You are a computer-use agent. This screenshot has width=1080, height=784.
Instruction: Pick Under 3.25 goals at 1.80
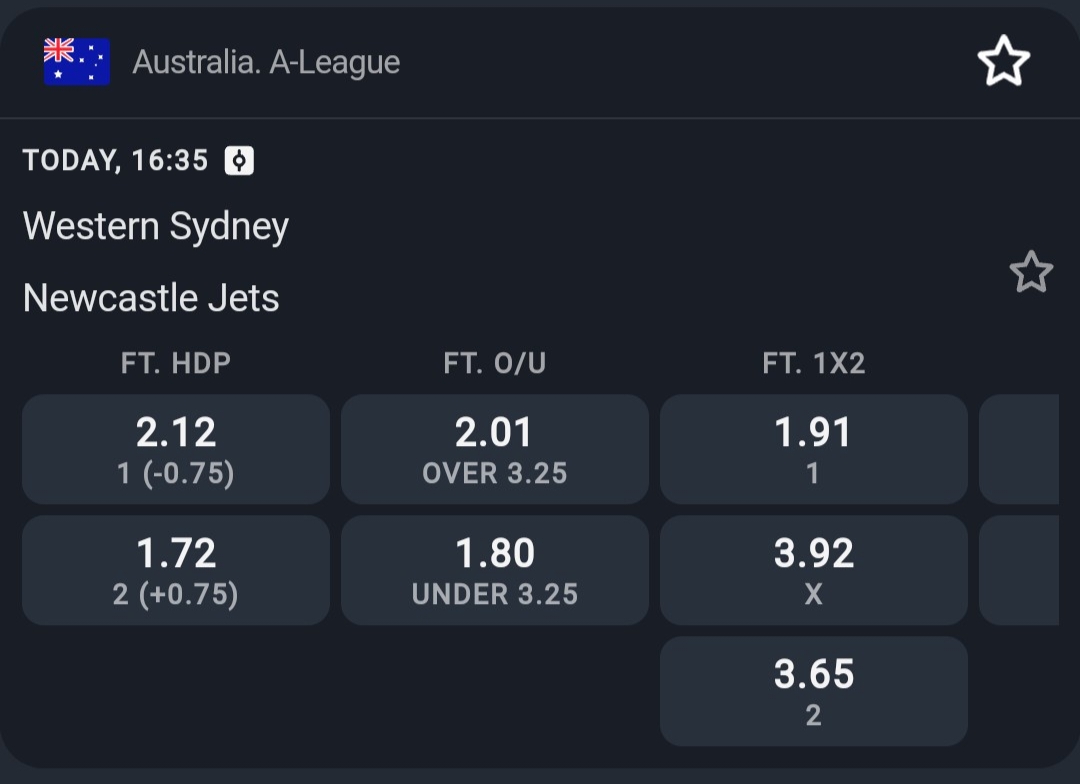495,570
